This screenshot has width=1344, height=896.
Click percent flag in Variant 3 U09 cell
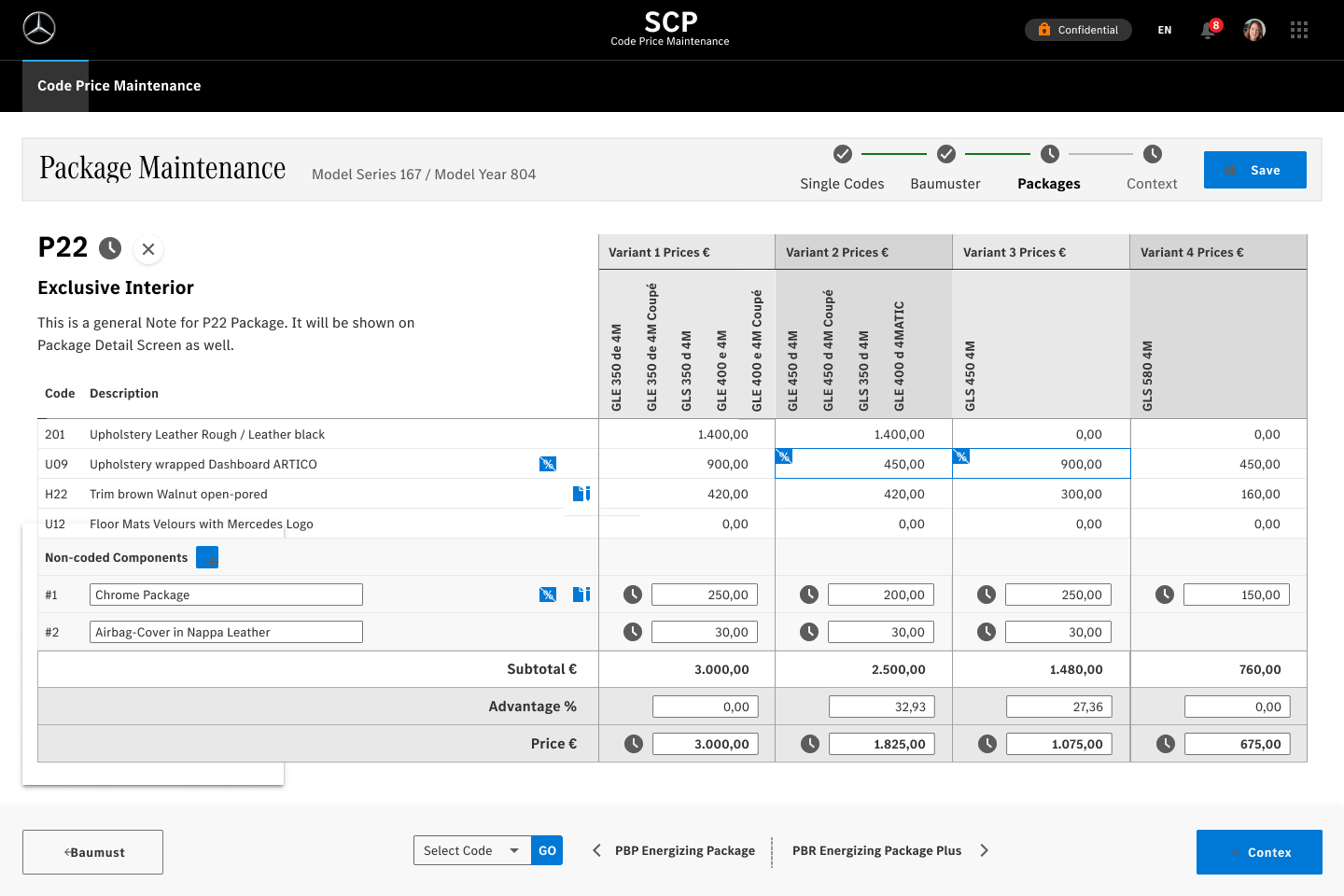[961, 456]
